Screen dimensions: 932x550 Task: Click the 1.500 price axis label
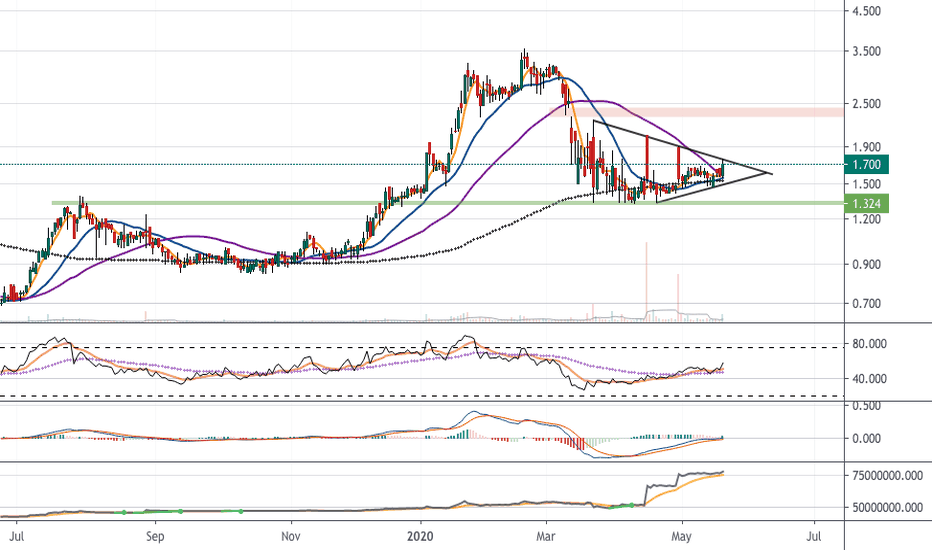(x=867, y=184)
